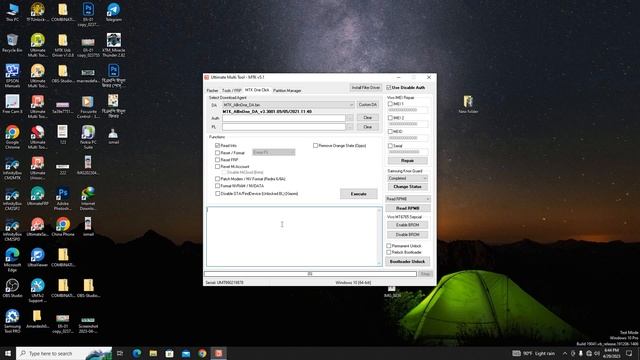This screenshot has width=640, height=360.
Task: Open the EPSON Manuals shortcut
Action: (x=12, y=75)
